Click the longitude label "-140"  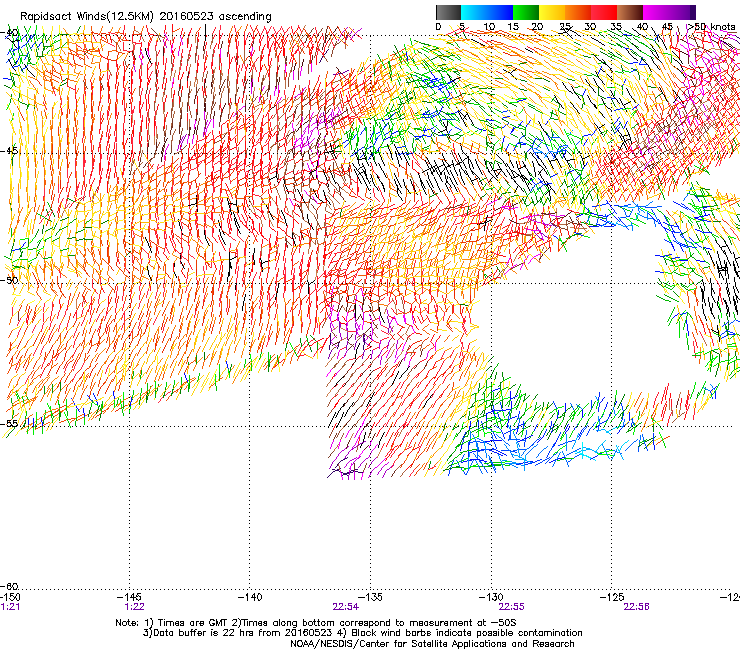[250, 597]
